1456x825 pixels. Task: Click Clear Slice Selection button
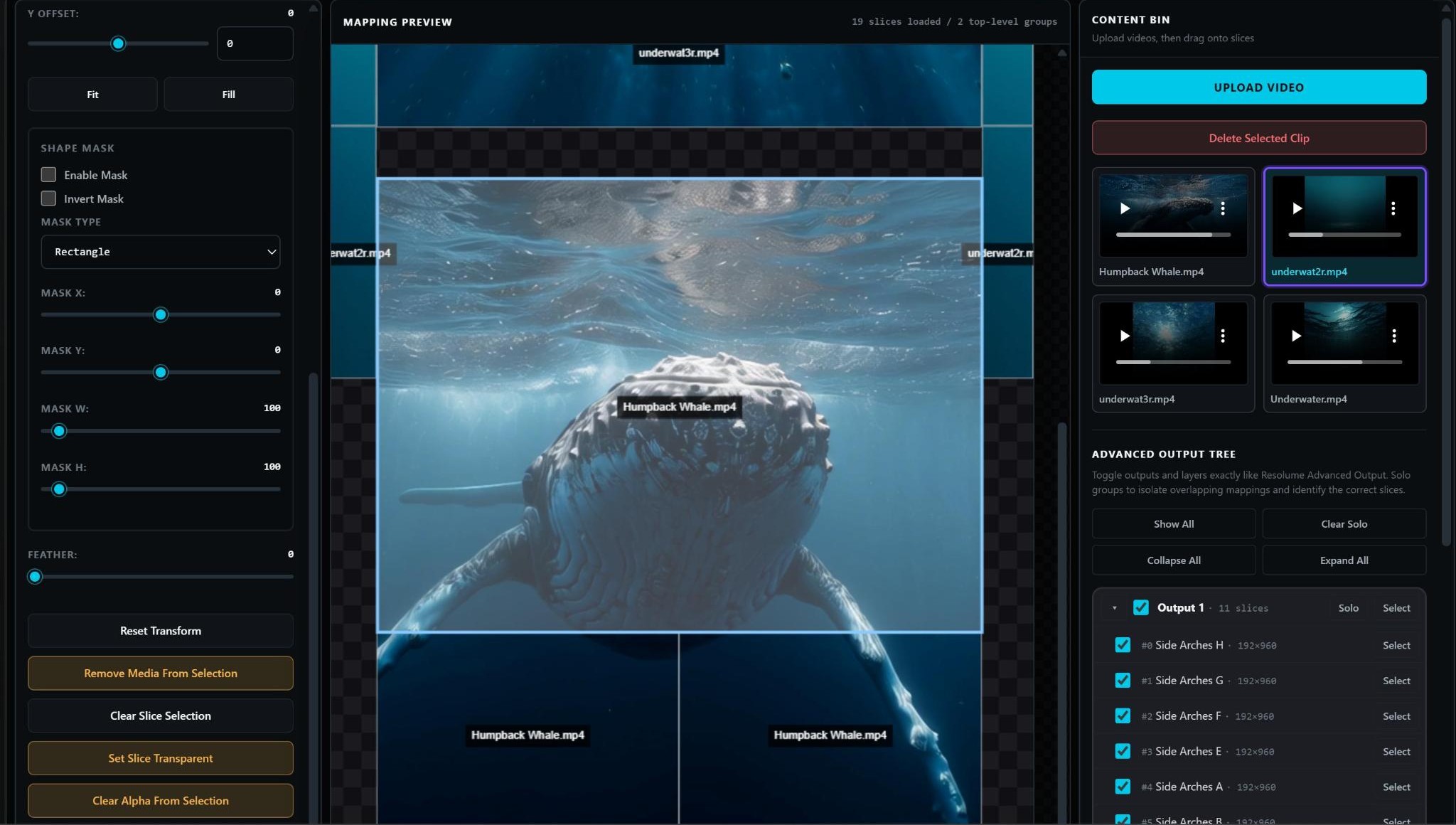tap(161, 716)
